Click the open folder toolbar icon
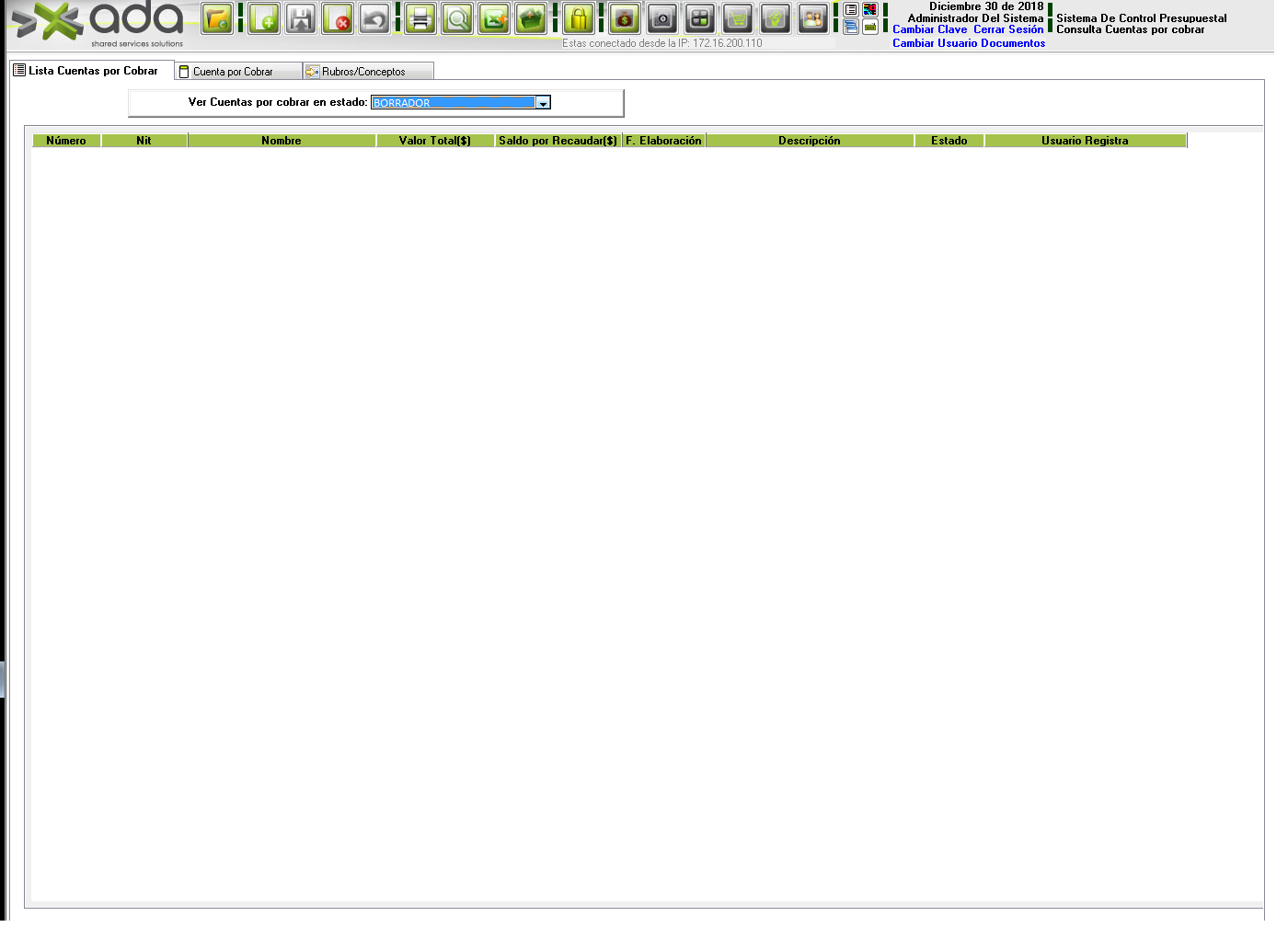 [x=218, y=18]
